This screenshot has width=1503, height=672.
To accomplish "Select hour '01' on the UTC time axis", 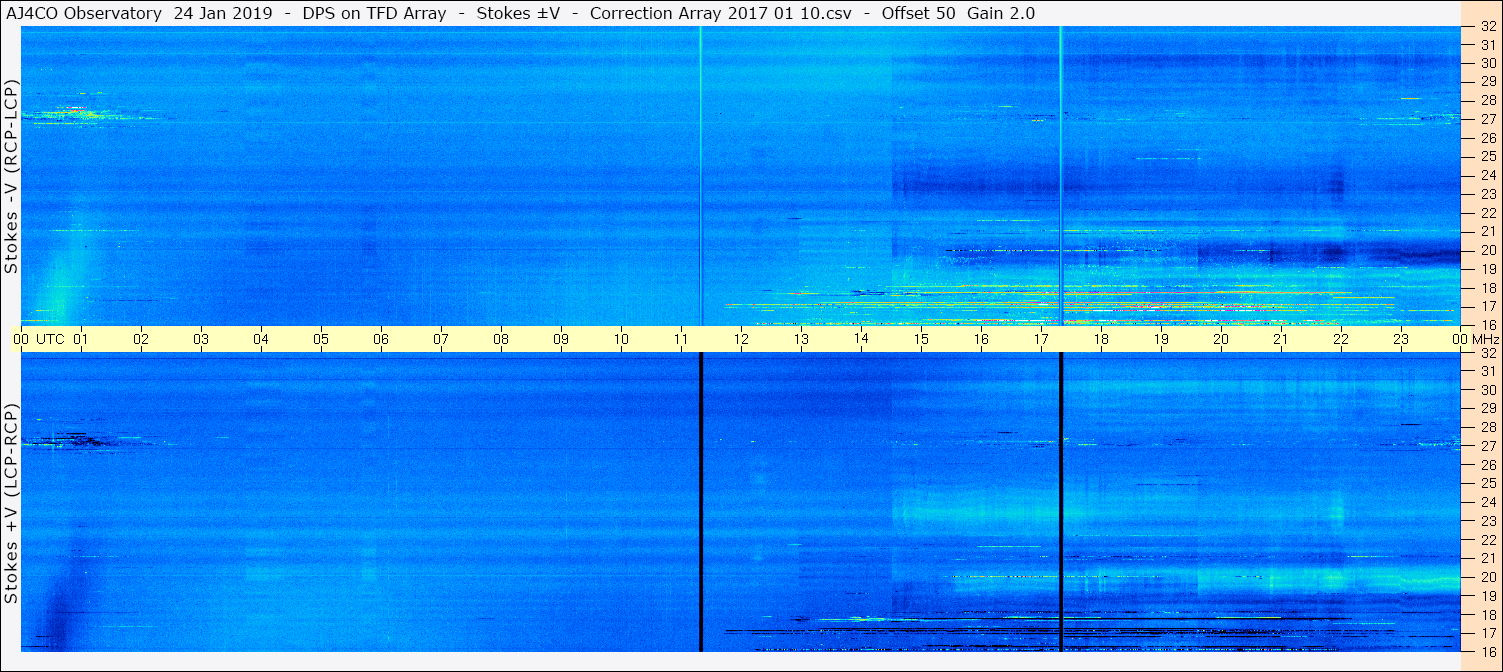I will 81,340.
